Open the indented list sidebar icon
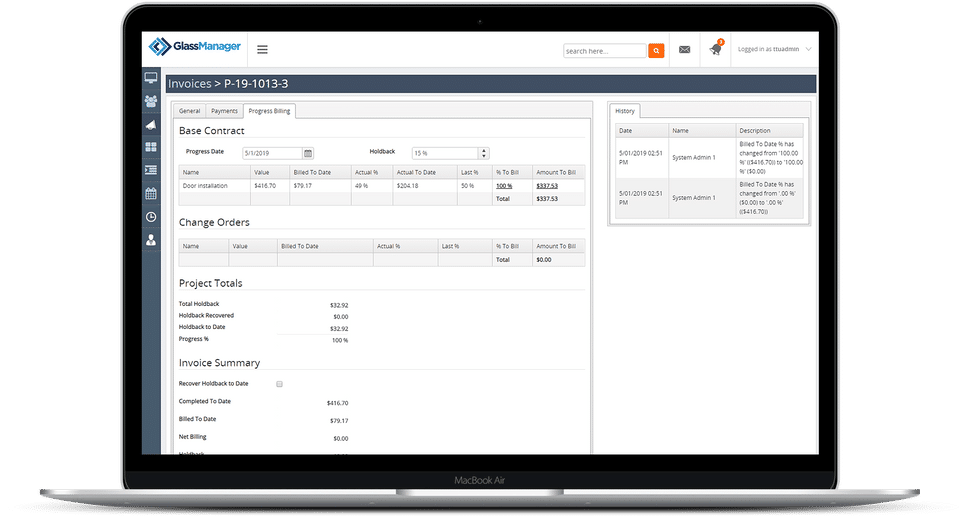Screen dimensions: 960x516 click(151, 170)
